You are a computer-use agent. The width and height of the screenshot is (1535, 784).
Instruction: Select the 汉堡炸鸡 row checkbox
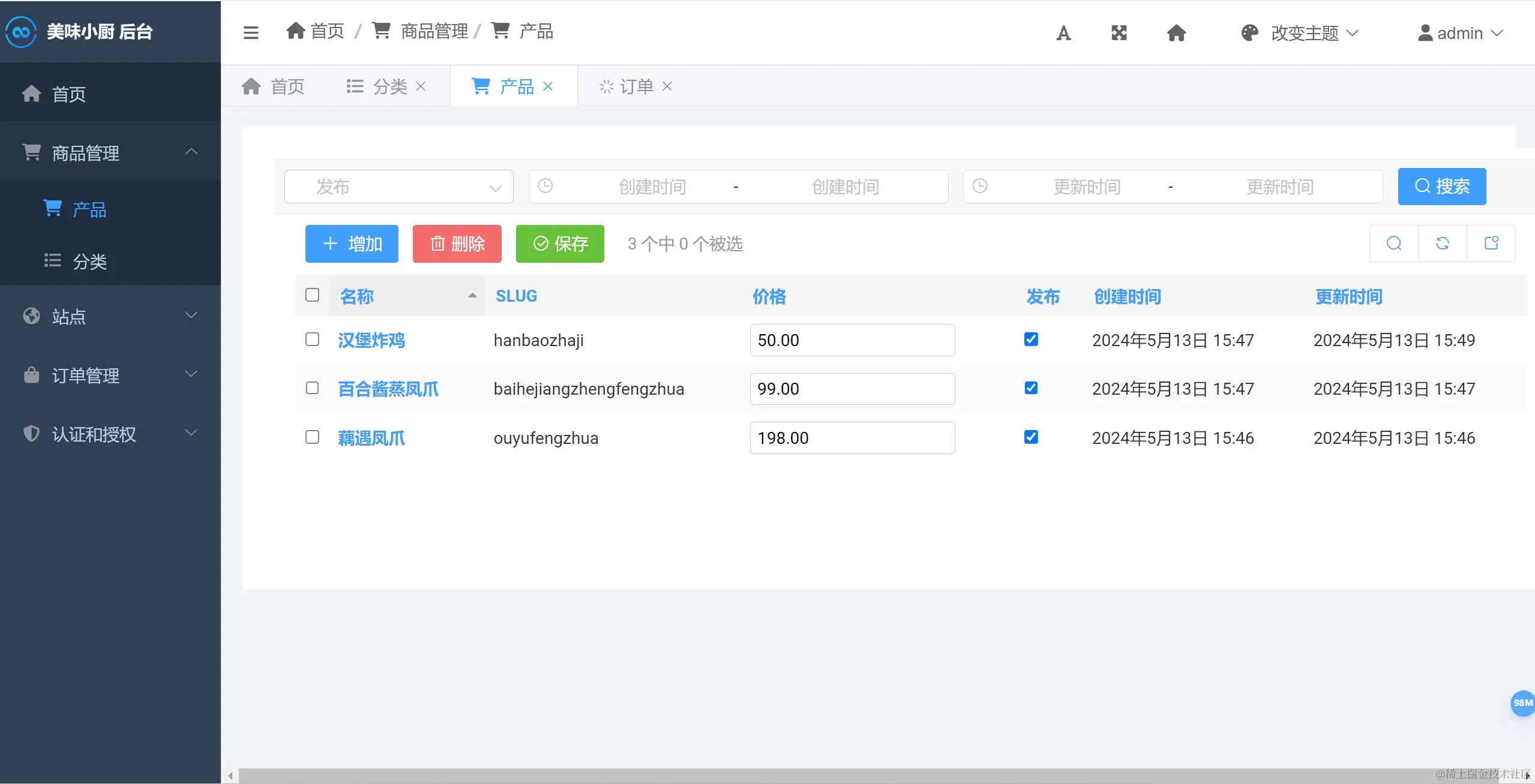(312, 340)
